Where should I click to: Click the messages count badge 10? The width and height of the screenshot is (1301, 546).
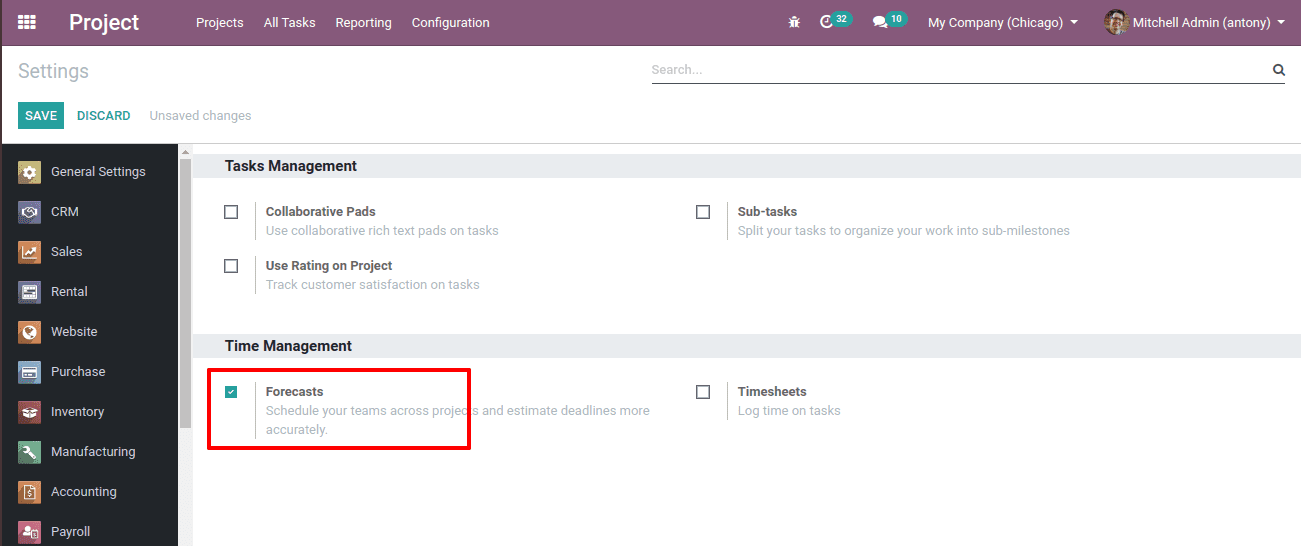pyautogui.click(x=896, y=19)
